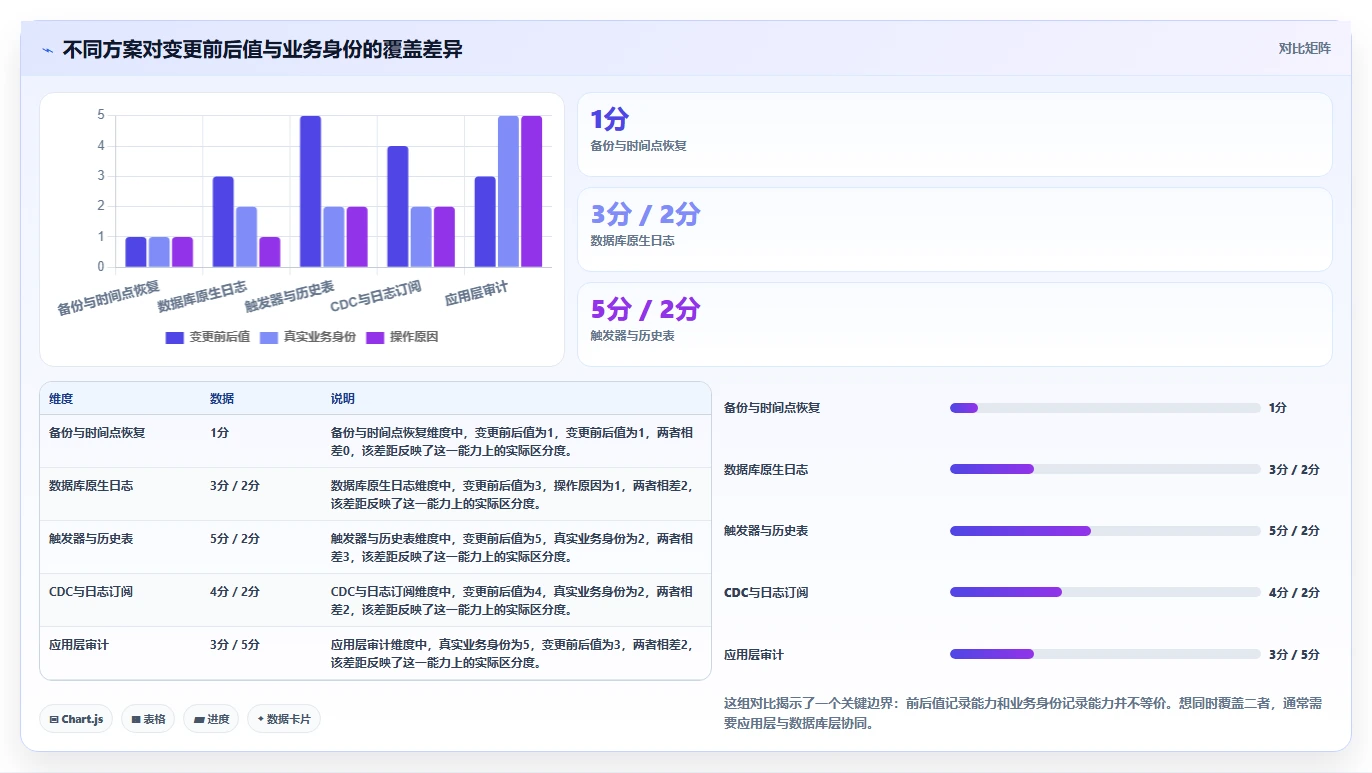Click the 说明 column header
Image resolution: width=1372 pixels, height=773 pixels.
(343, 399)
